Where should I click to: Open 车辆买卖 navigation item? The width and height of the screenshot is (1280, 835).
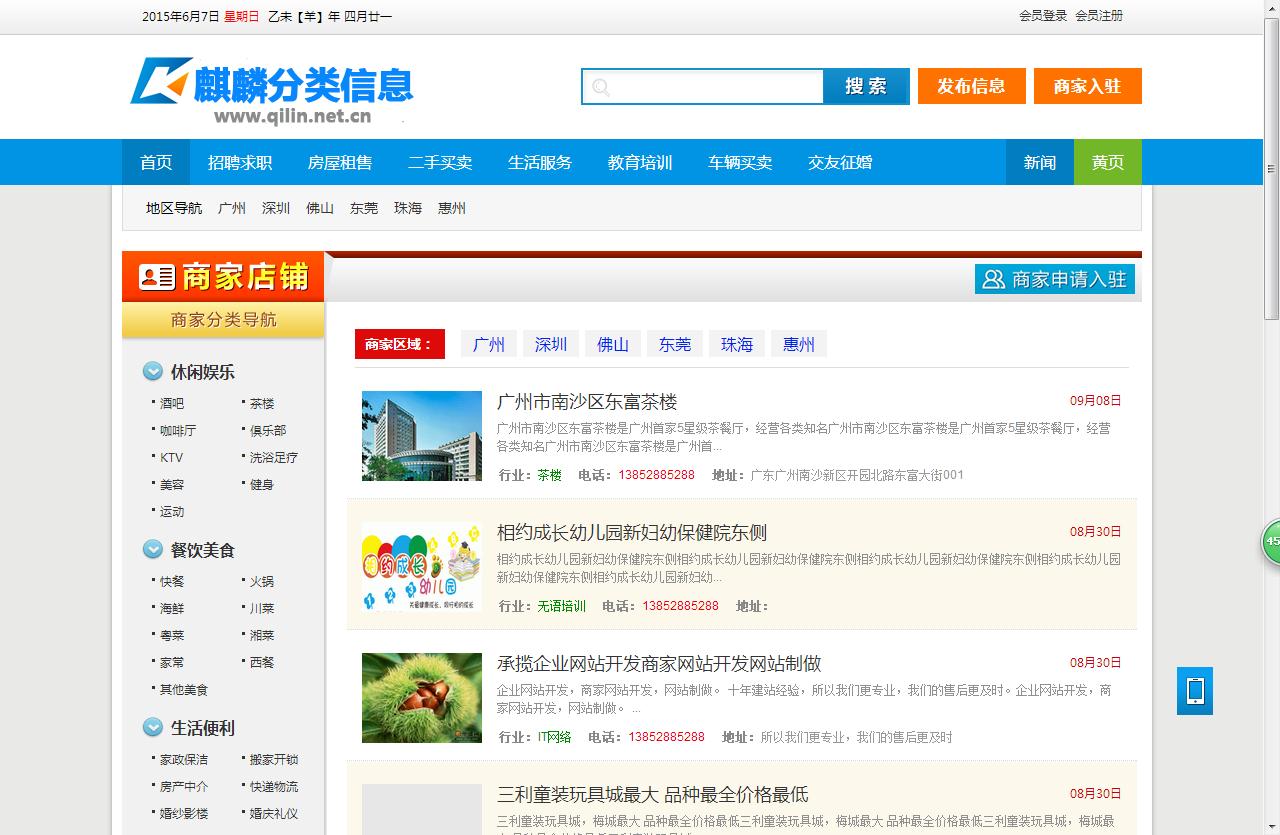pyautogui.click(x=740, y=162)
